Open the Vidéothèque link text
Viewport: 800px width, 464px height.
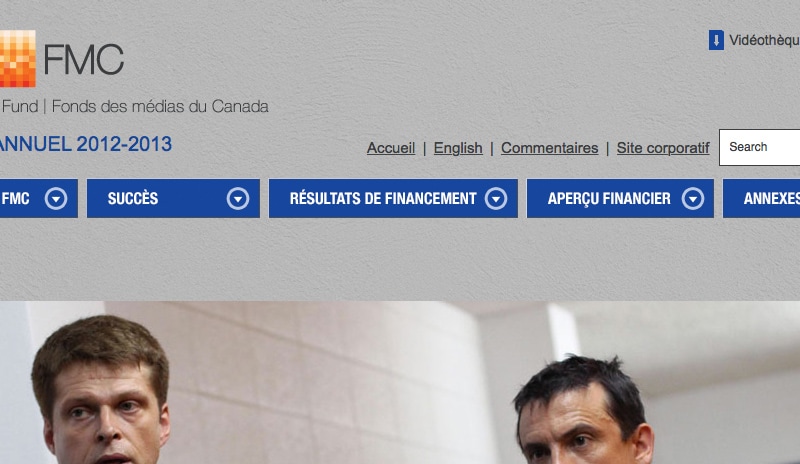(764, 40)
